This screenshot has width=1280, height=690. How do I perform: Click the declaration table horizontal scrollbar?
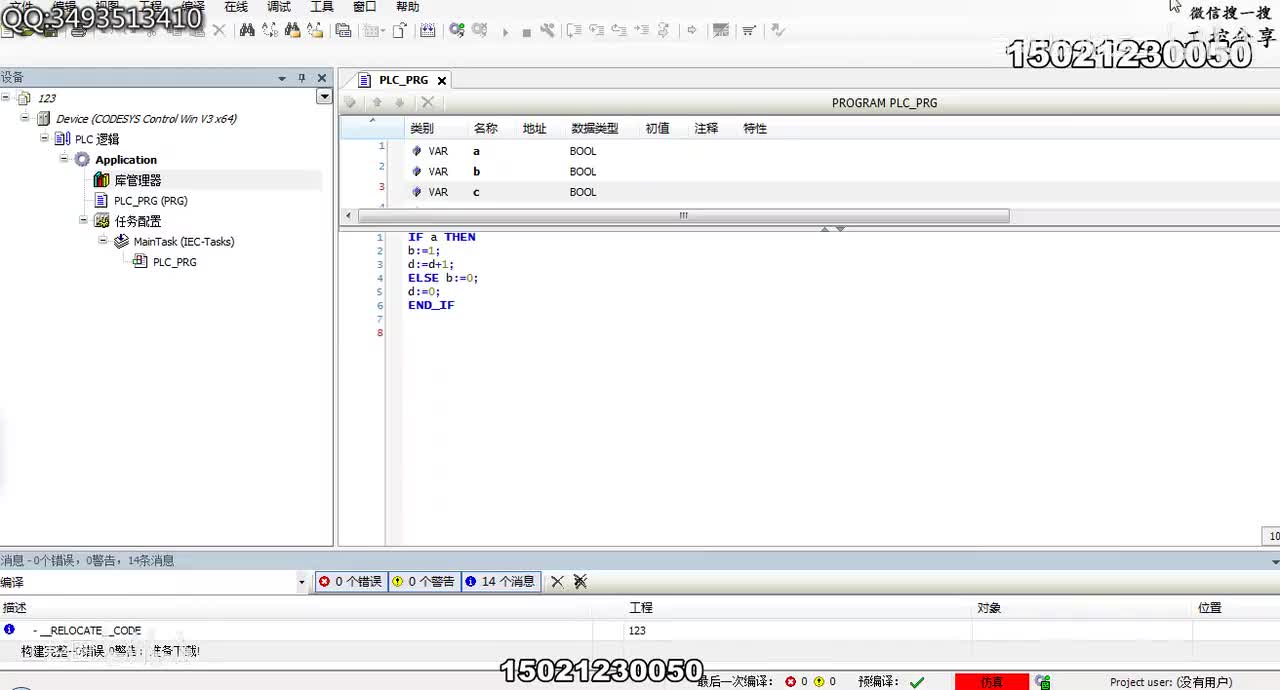click(x=684, y=216)
